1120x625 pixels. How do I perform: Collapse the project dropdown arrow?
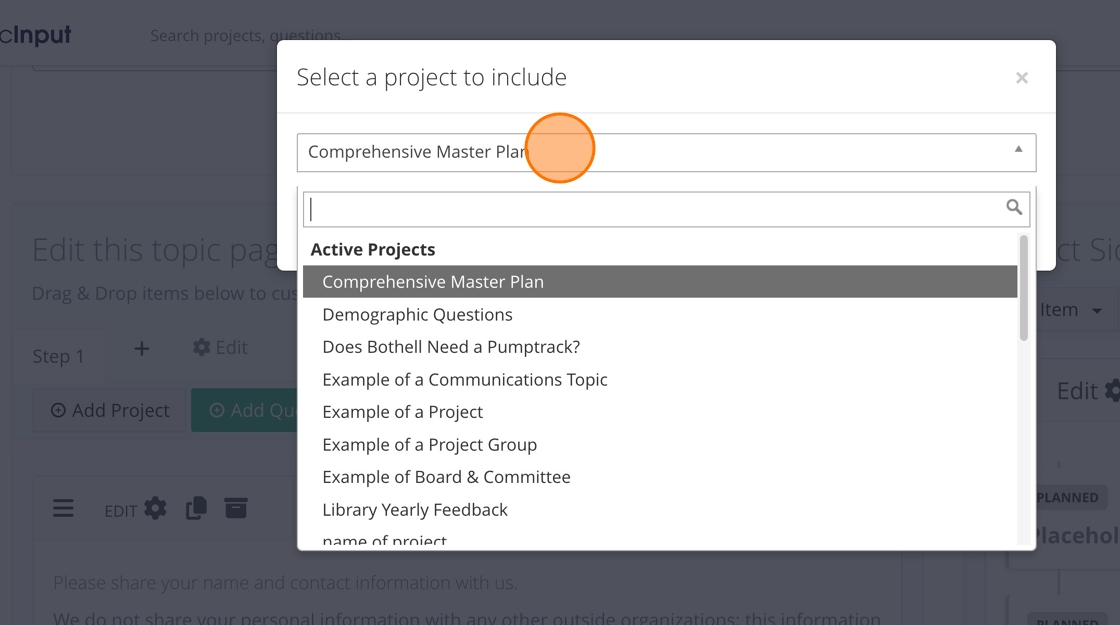pyautogui.click(x=1018, y=150)
